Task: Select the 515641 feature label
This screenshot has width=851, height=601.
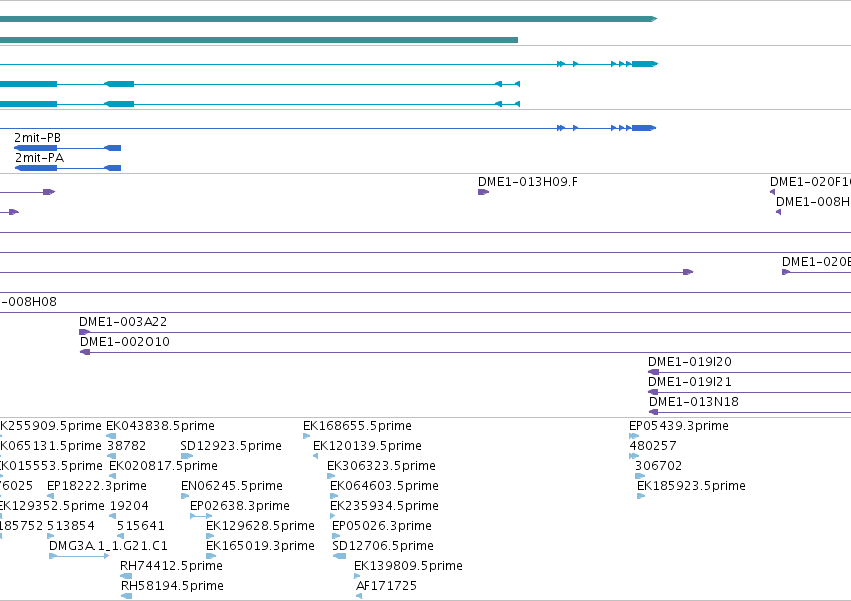Action: (141, 526)
